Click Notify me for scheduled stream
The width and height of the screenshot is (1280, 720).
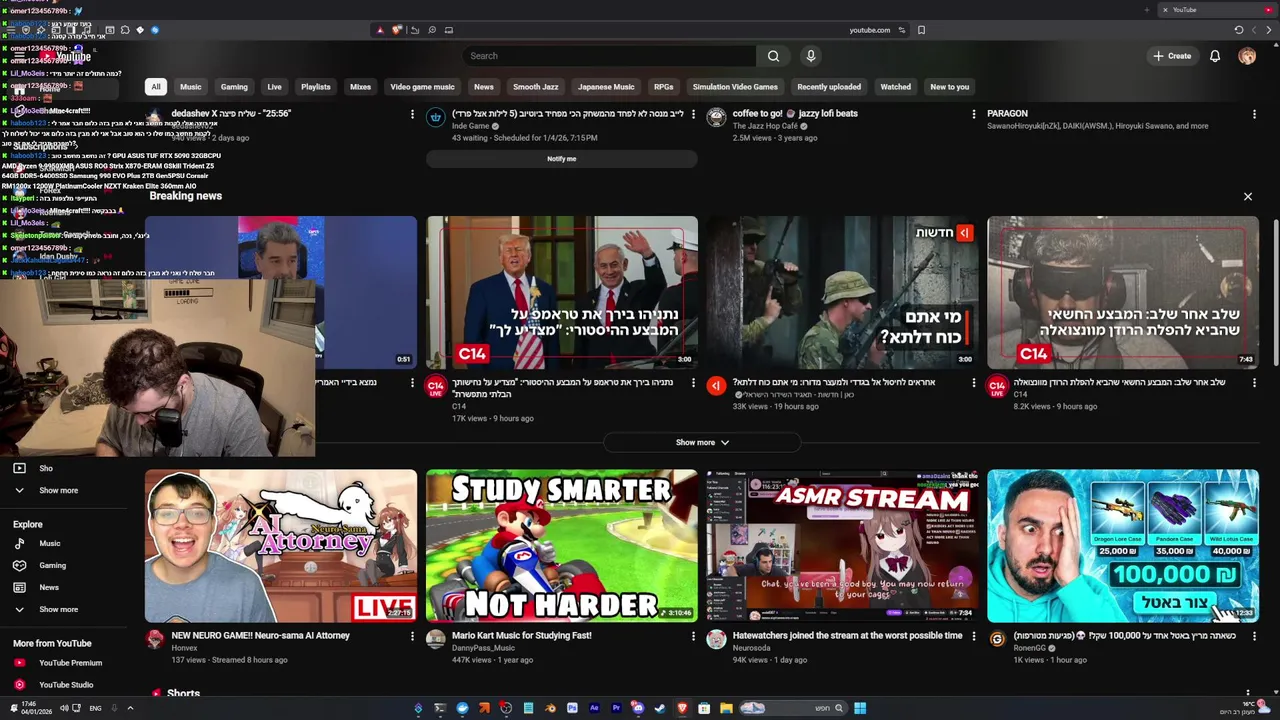[x=561, y=158]
